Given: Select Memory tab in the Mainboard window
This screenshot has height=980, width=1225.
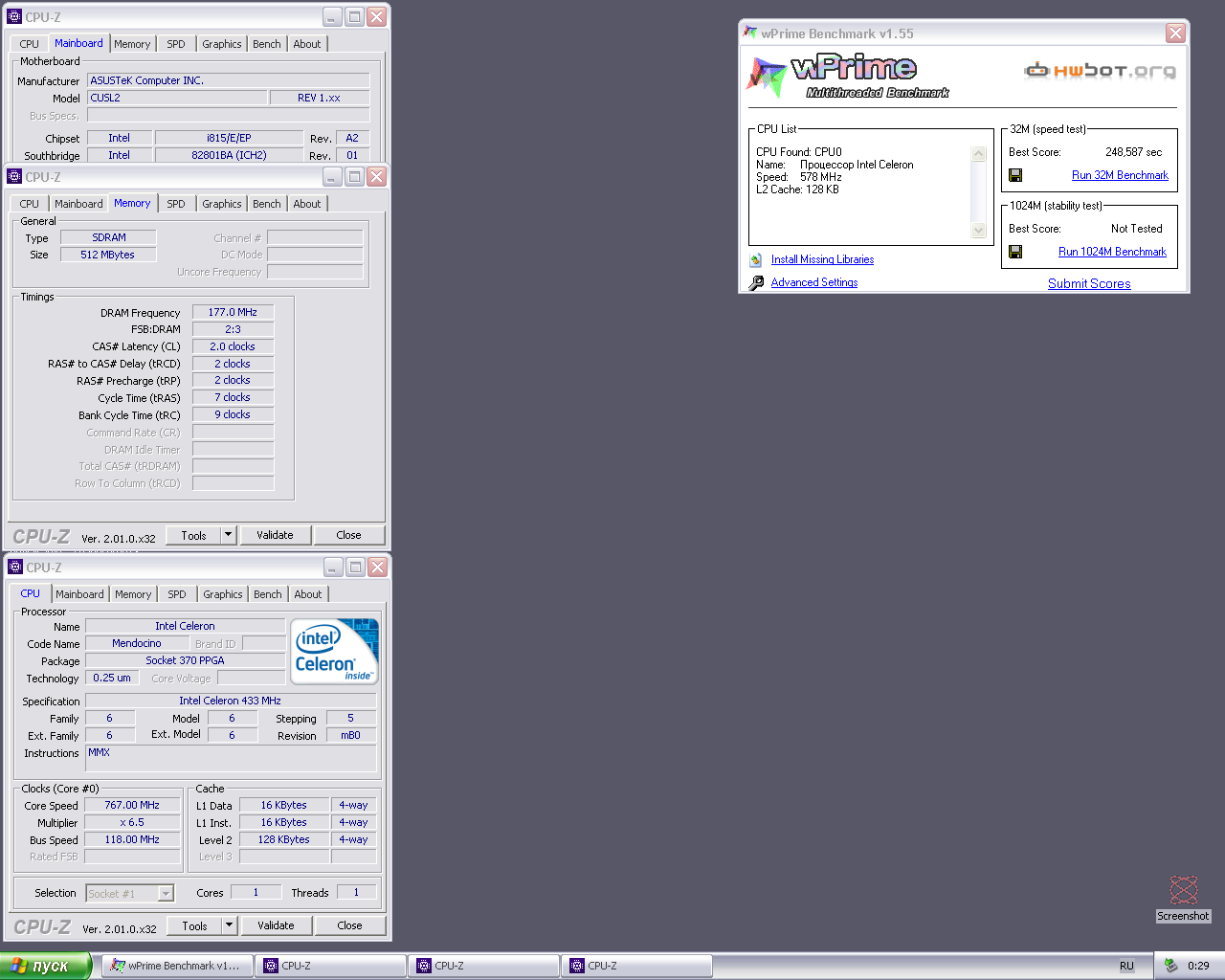Looking at the screenshot, I should pos(132,44).
